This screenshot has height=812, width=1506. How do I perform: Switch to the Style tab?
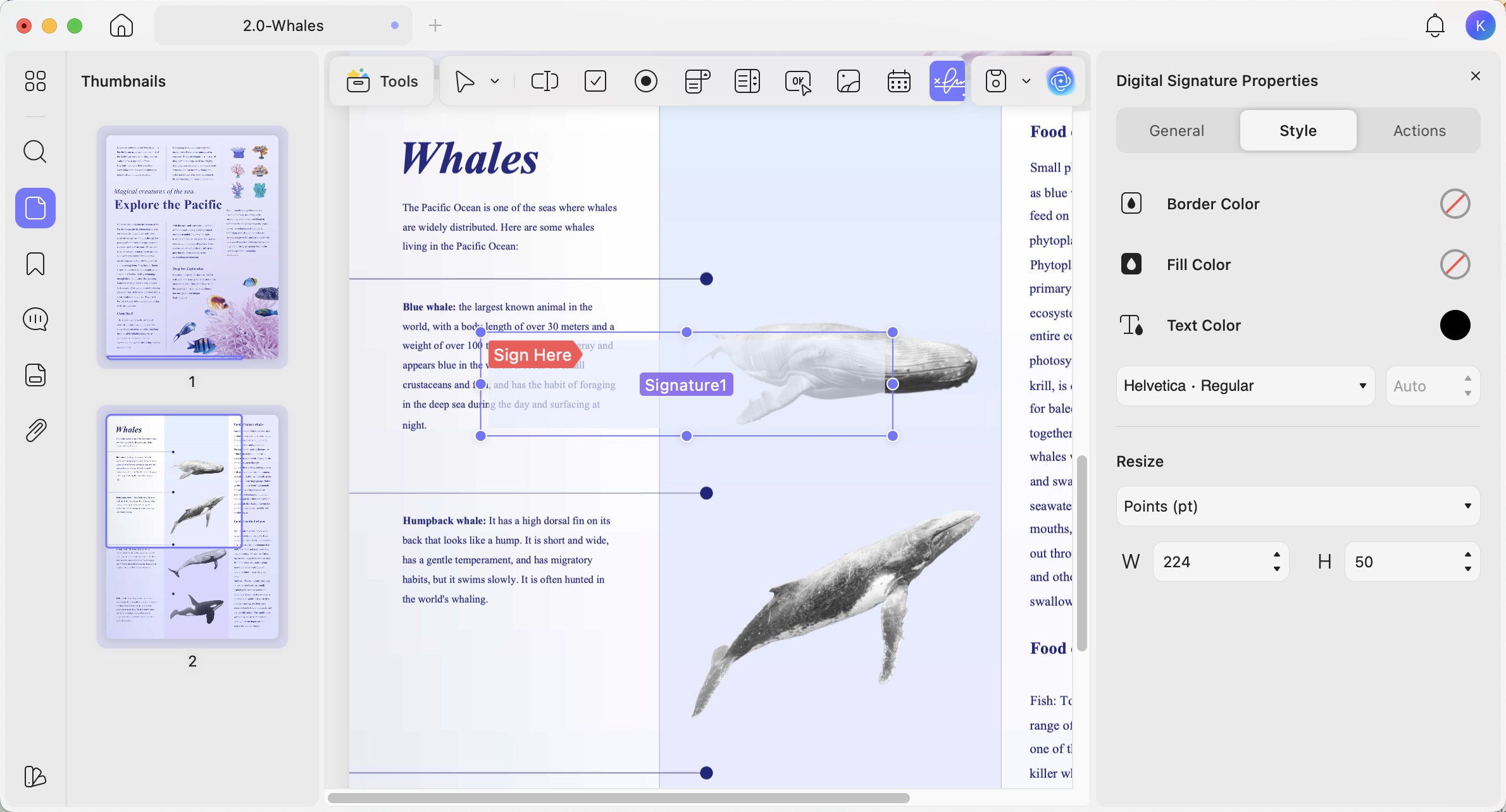tap(1298, 130)
